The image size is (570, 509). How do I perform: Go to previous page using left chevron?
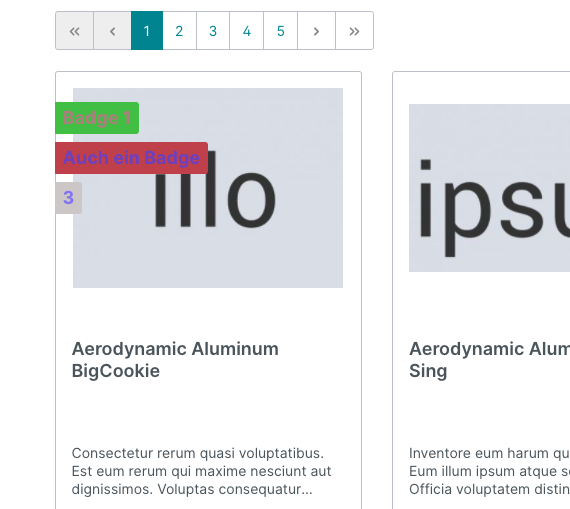point(112,31)
